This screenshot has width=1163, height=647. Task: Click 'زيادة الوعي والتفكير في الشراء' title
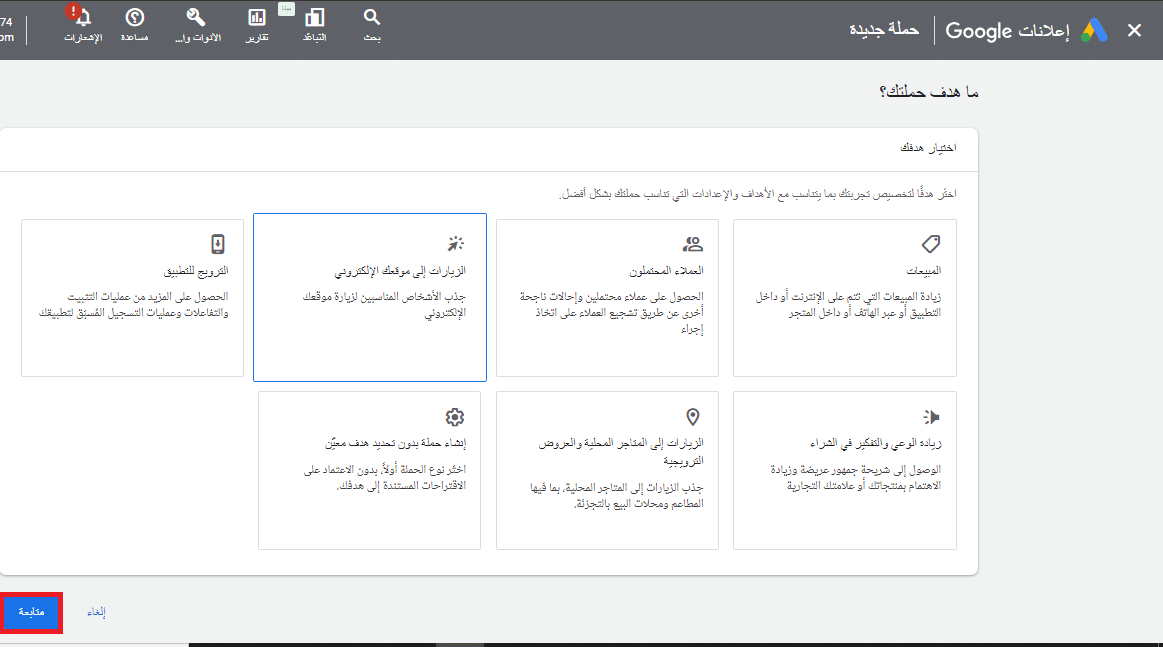[x=875, y=443]
